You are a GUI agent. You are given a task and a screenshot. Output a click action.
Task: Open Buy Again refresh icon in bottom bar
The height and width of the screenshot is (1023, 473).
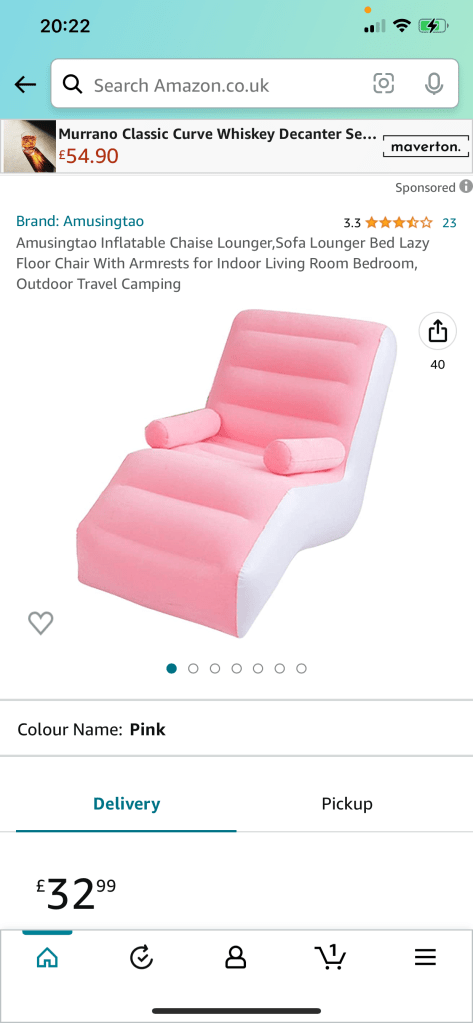pos(142,957)
